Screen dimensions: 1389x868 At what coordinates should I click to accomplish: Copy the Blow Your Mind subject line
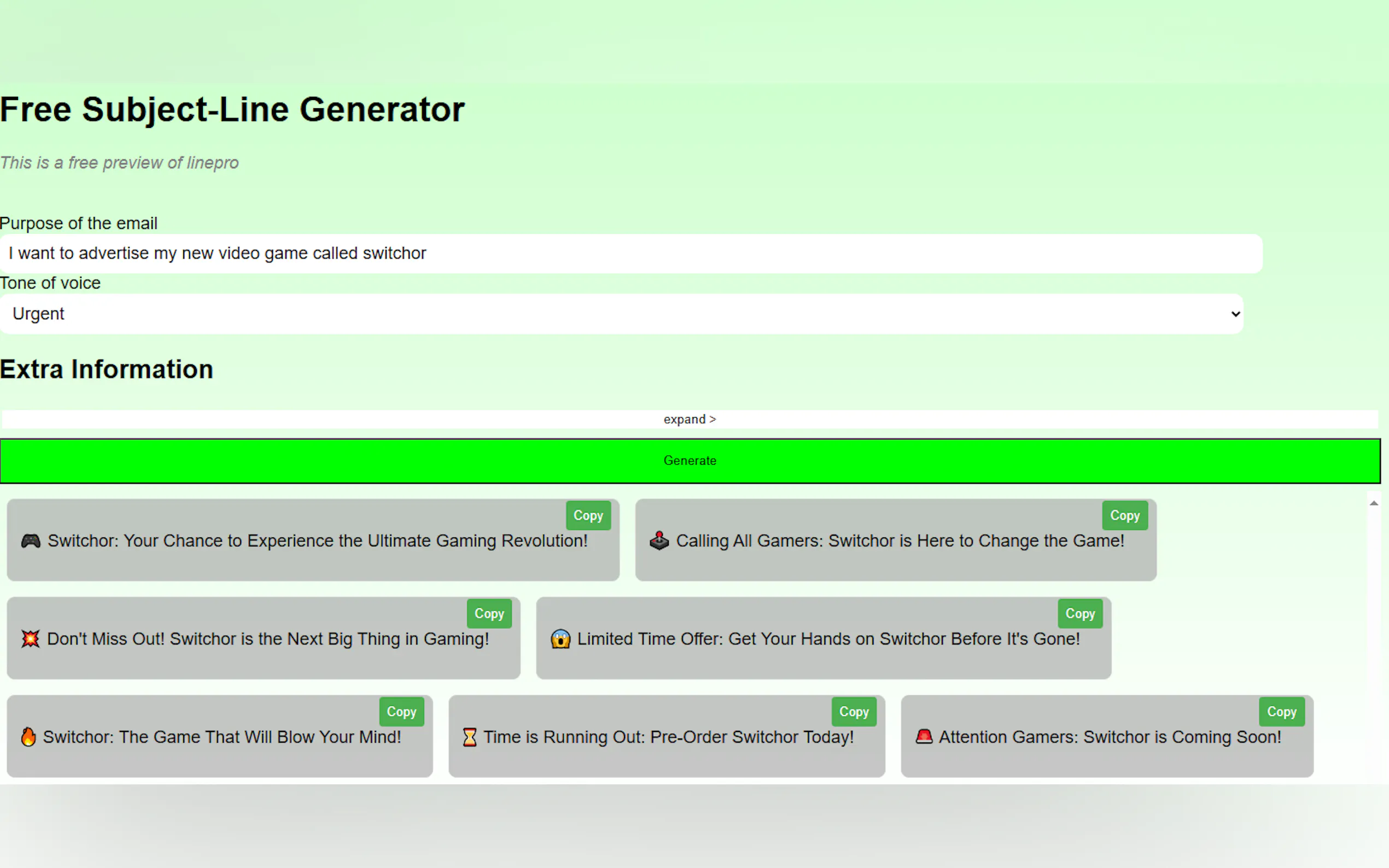[x=401, y=712]
